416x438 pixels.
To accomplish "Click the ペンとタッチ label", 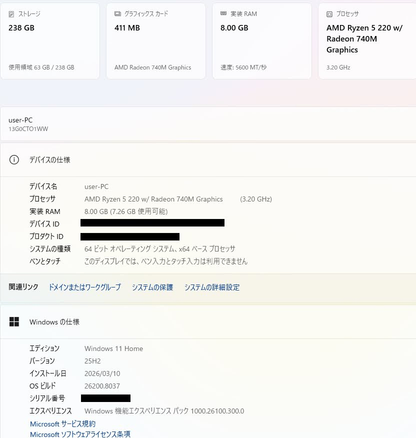I will (45, 261).
